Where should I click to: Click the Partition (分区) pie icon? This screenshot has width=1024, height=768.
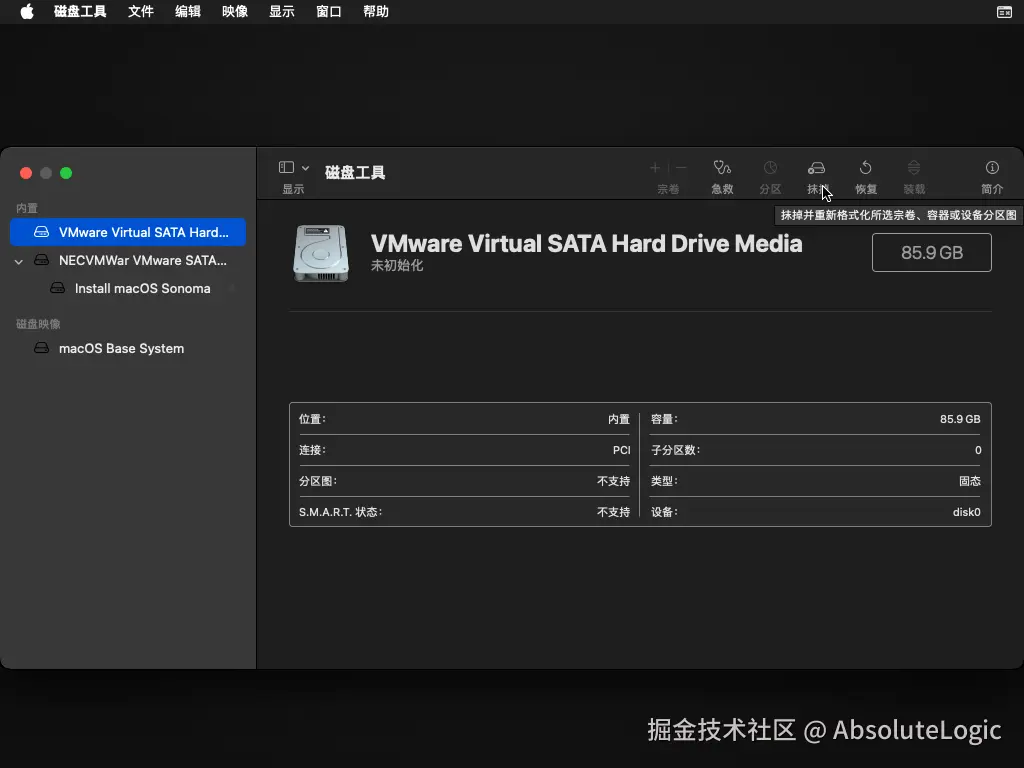click(770, 168)
